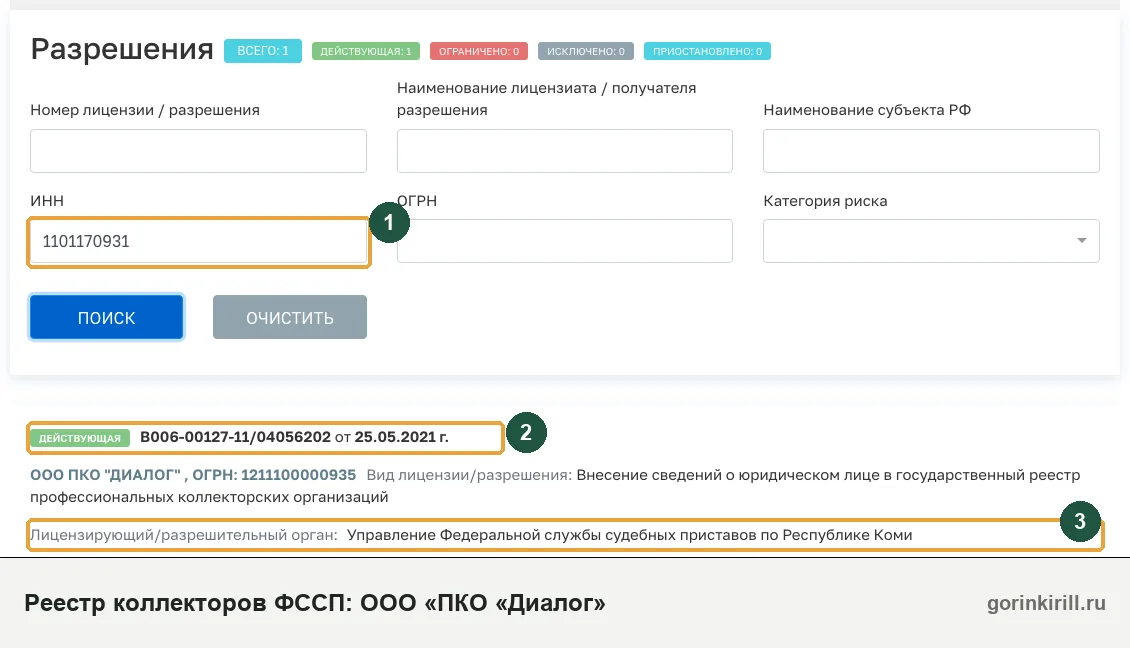Click the ПРИОСТАНОВЛЕНО: 0 badge

click(x=707, y=51)
